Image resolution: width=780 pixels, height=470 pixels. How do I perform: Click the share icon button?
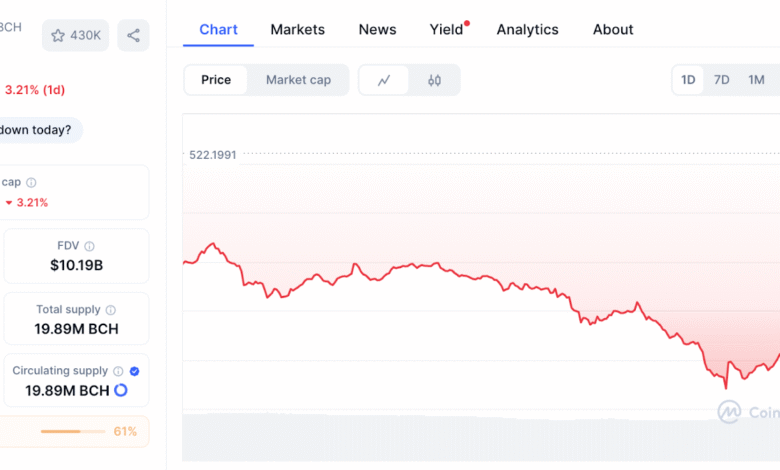[x=133, y=35]
